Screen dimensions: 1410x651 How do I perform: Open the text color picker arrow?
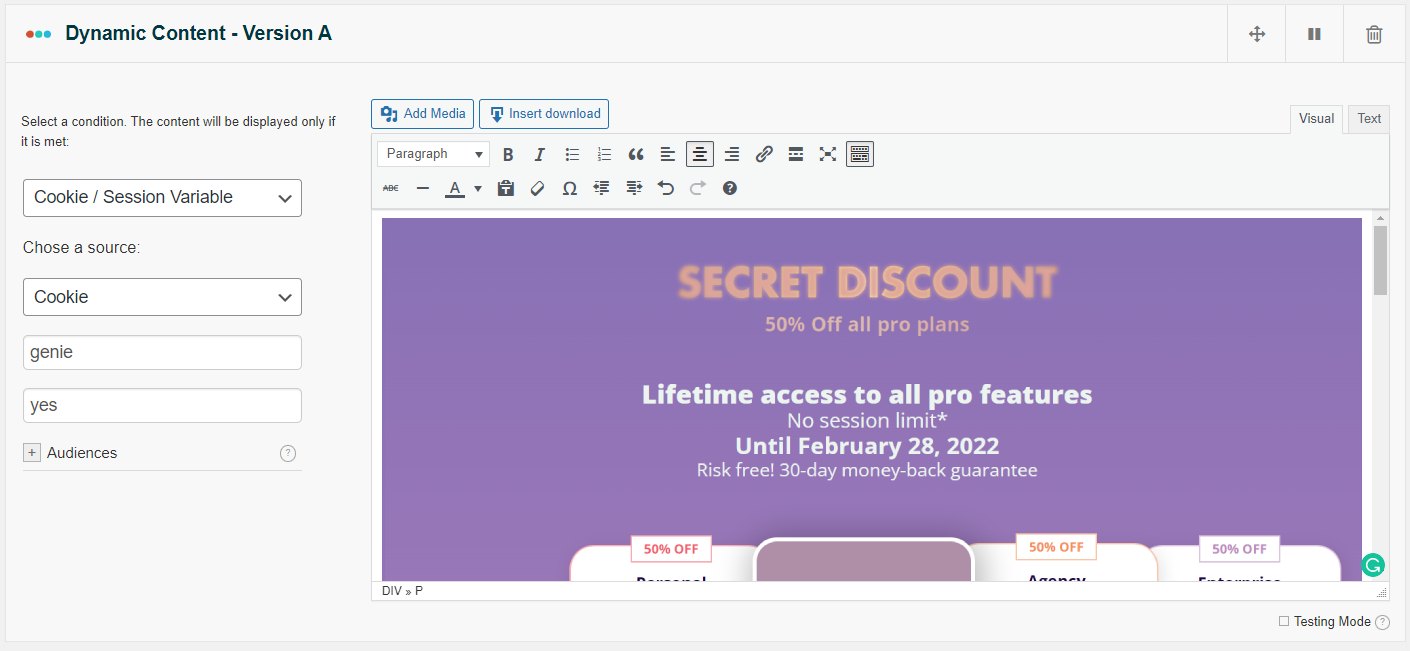tap(476, 188)
